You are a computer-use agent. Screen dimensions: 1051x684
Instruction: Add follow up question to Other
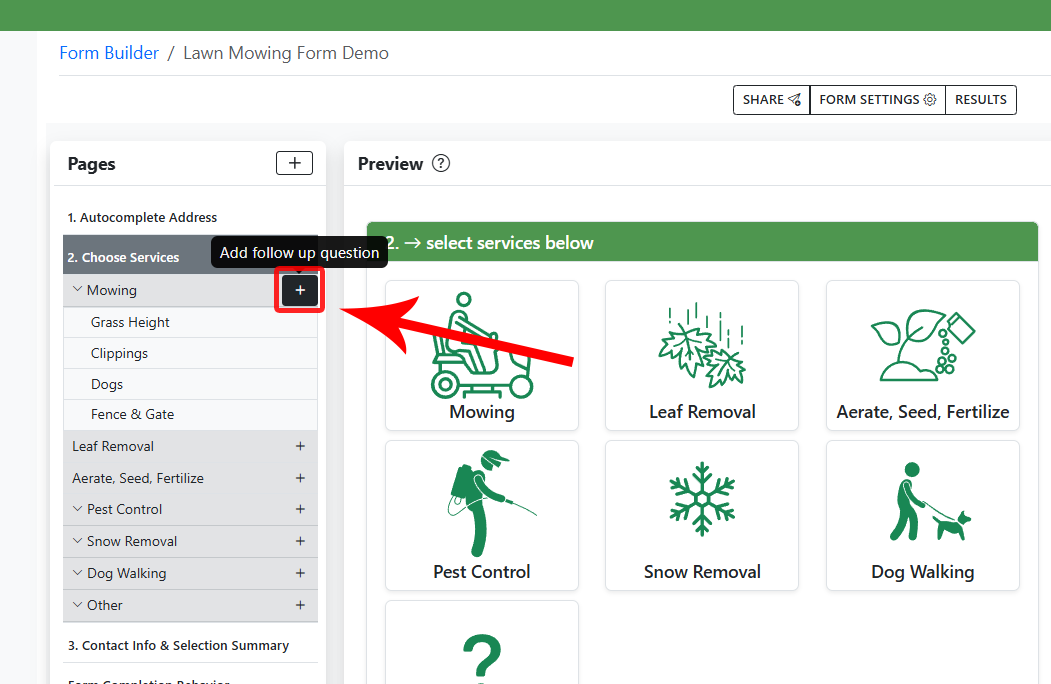[x=300, y=606]
